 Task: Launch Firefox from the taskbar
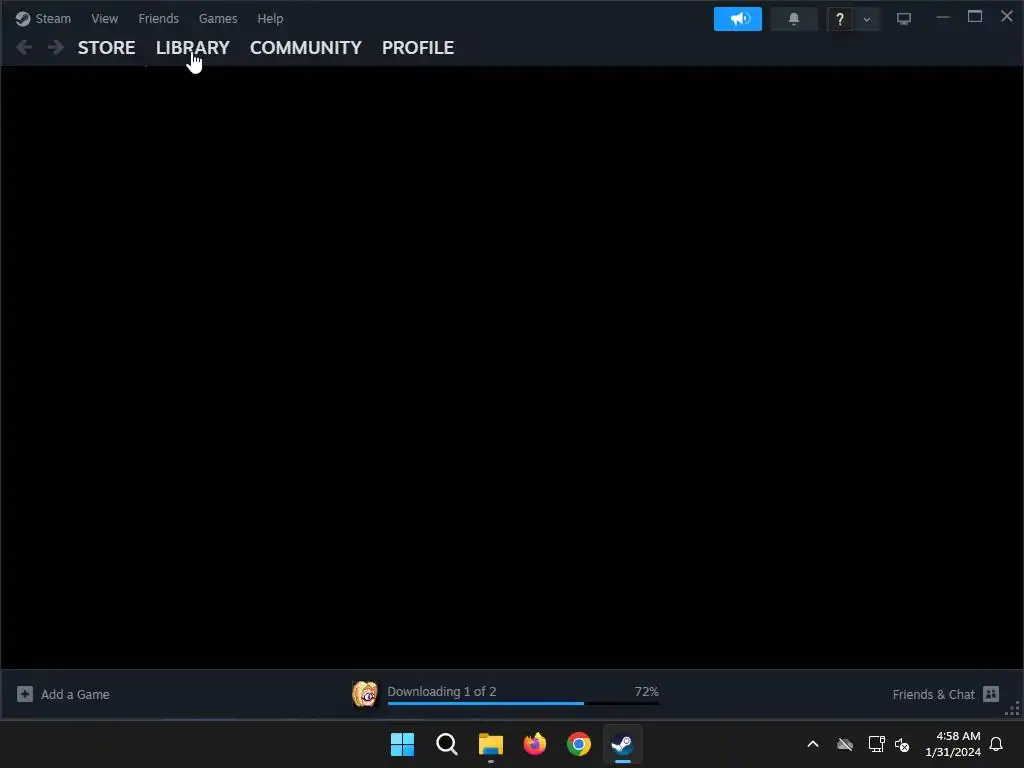click(535, 744)
